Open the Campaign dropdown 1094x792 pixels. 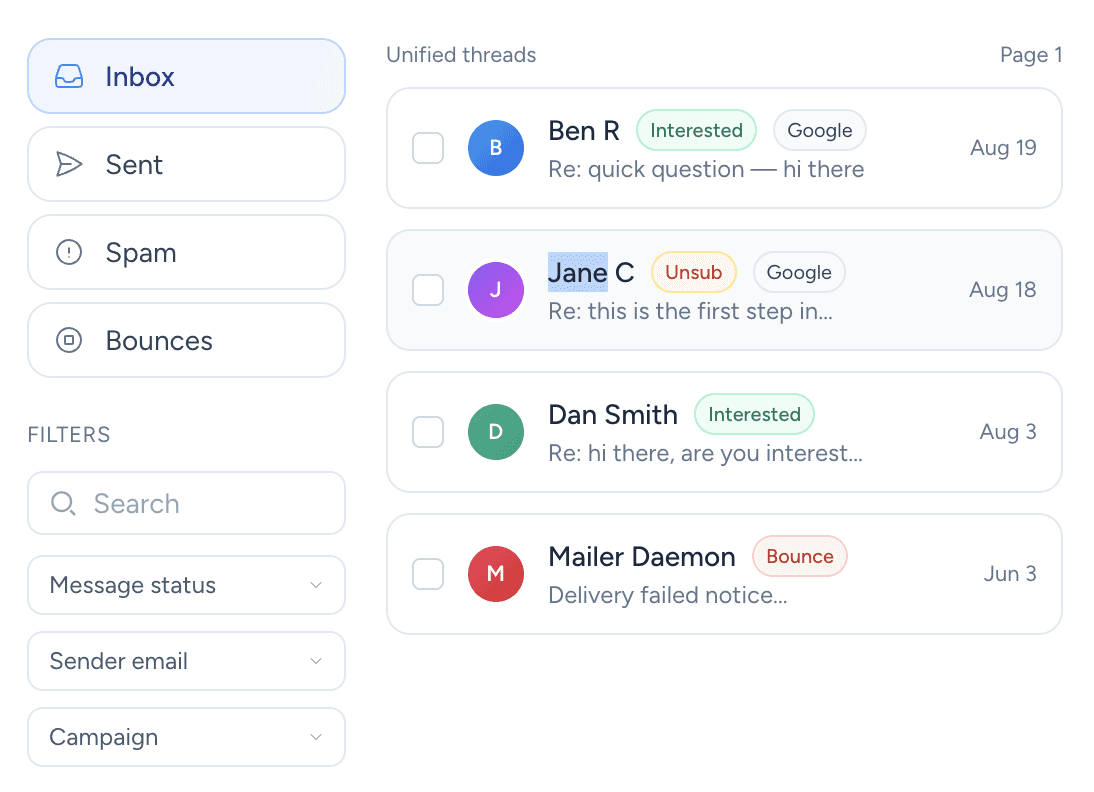click(x=186, y=737)
